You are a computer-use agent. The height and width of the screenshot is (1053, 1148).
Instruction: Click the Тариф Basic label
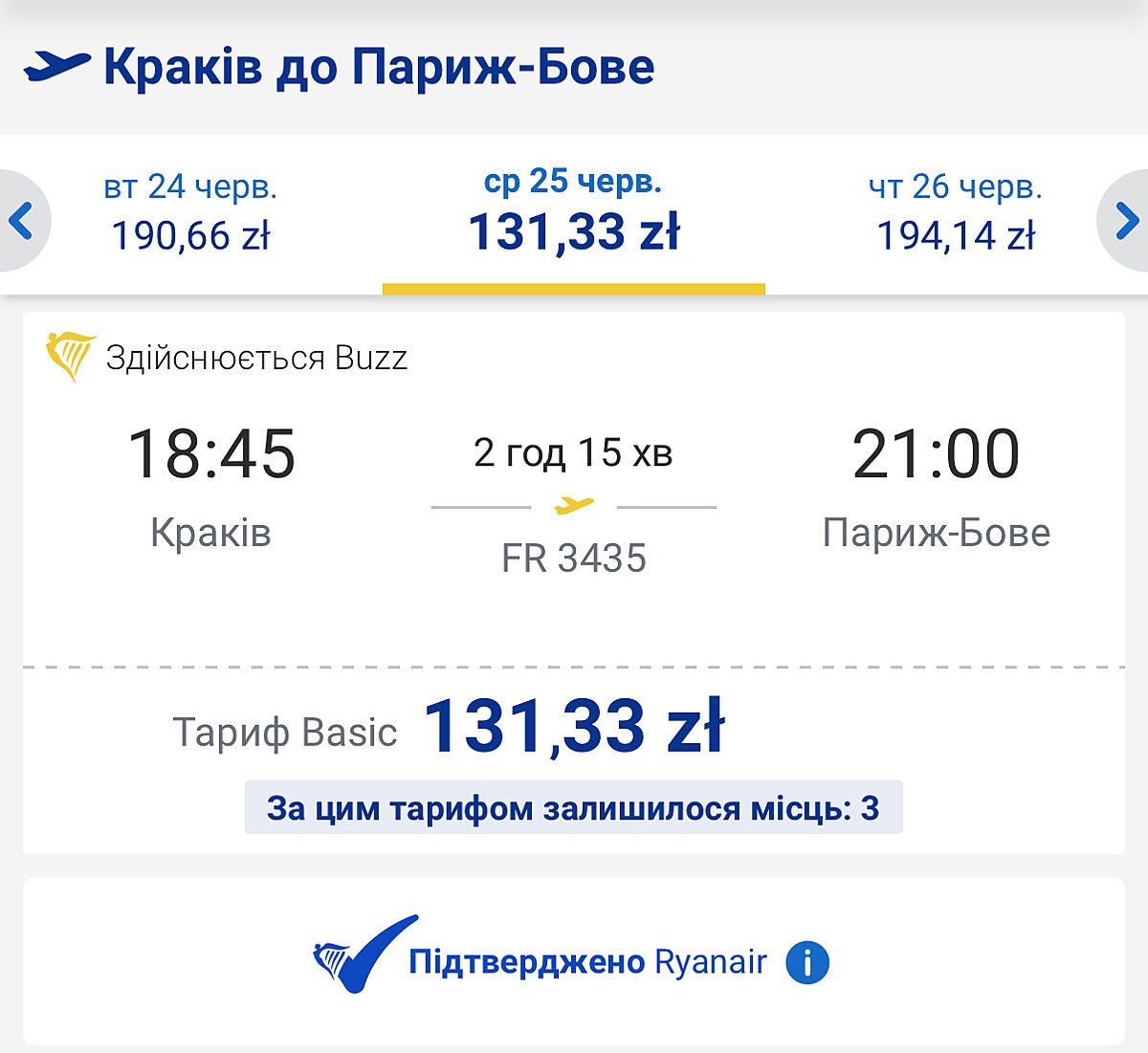[x=284, y=733]
